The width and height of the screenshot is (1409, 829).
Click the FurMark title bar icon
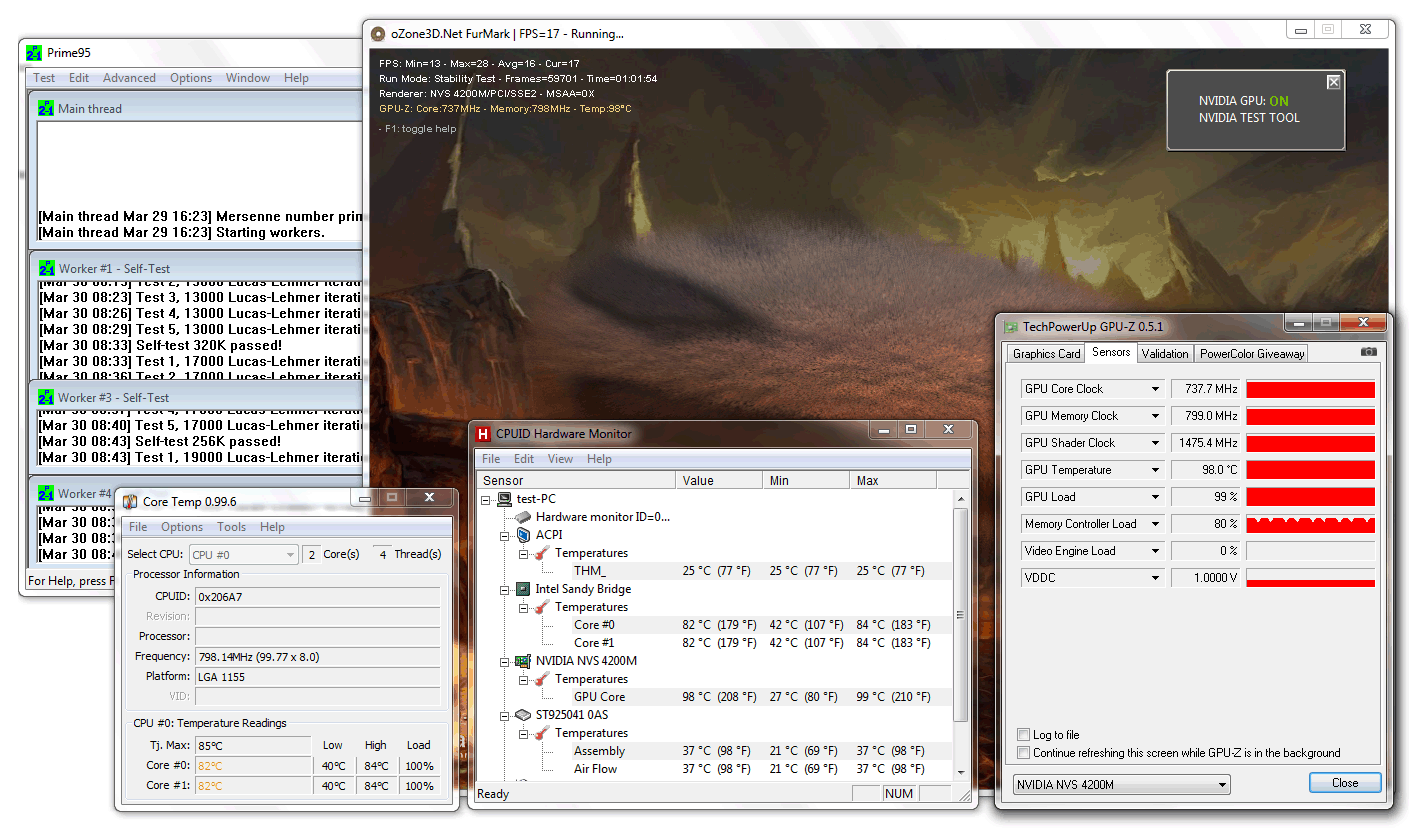(378, 34)
